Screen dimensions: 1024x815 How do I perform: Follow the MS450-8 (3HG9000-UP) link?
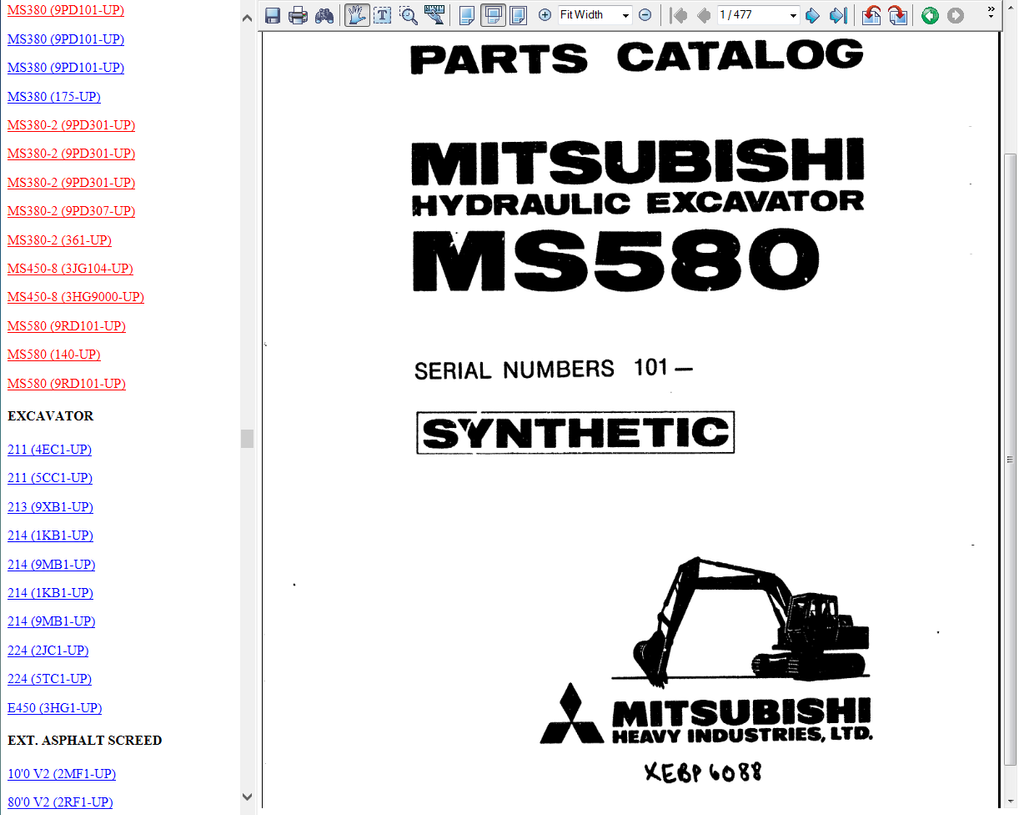pos(76,297)
